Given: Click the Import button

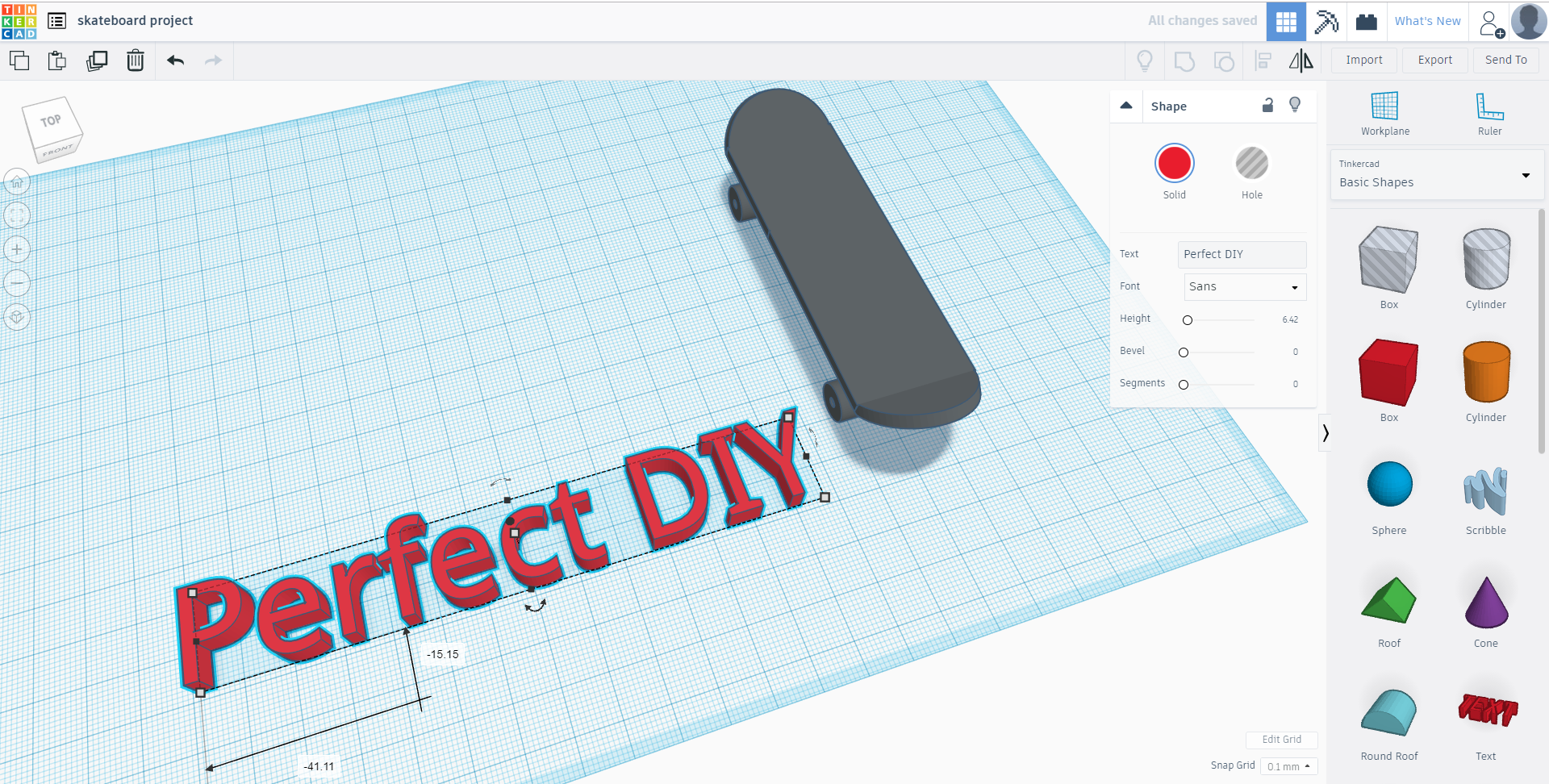Looking at the screenshot, I should (x=1364, y=60).
